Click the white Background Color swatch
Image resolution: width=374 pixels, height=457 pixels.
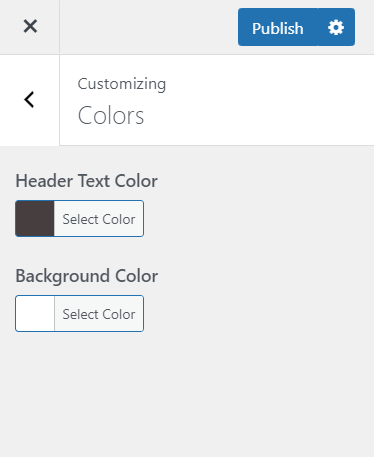click(x=35, y=313)
